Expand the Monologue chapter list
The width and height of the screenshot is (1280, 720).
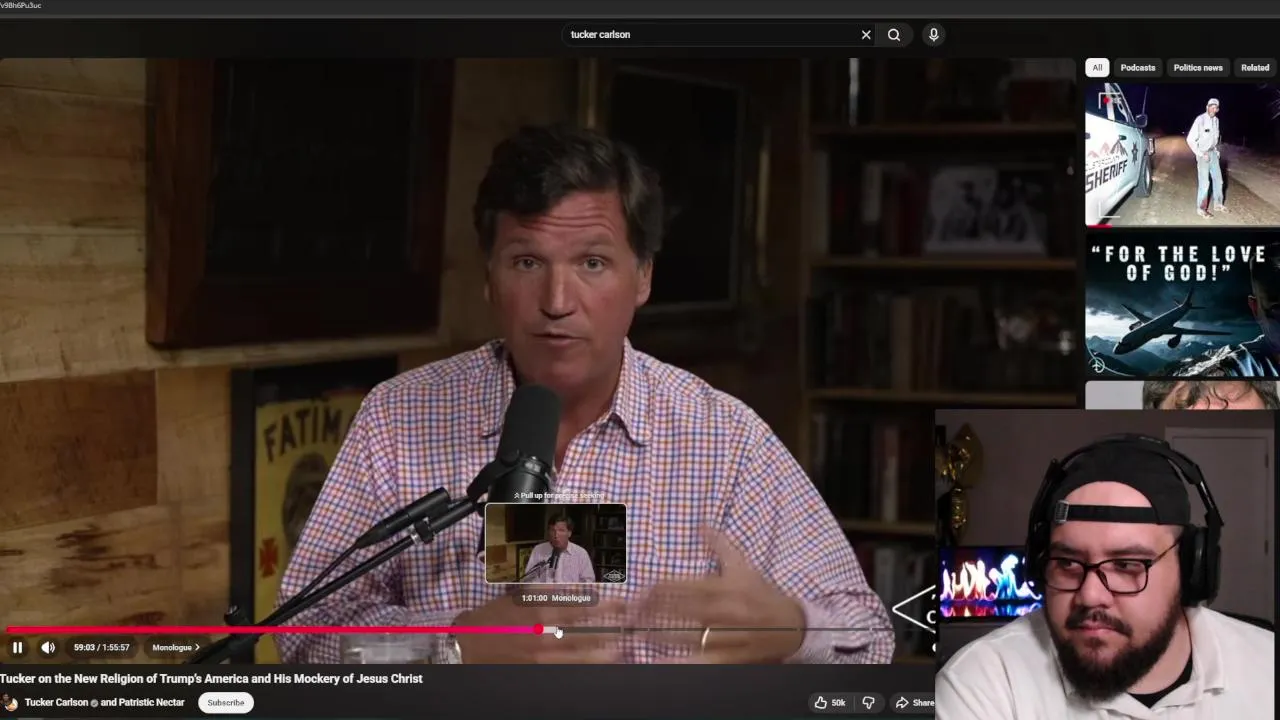(x=176, y=647)
